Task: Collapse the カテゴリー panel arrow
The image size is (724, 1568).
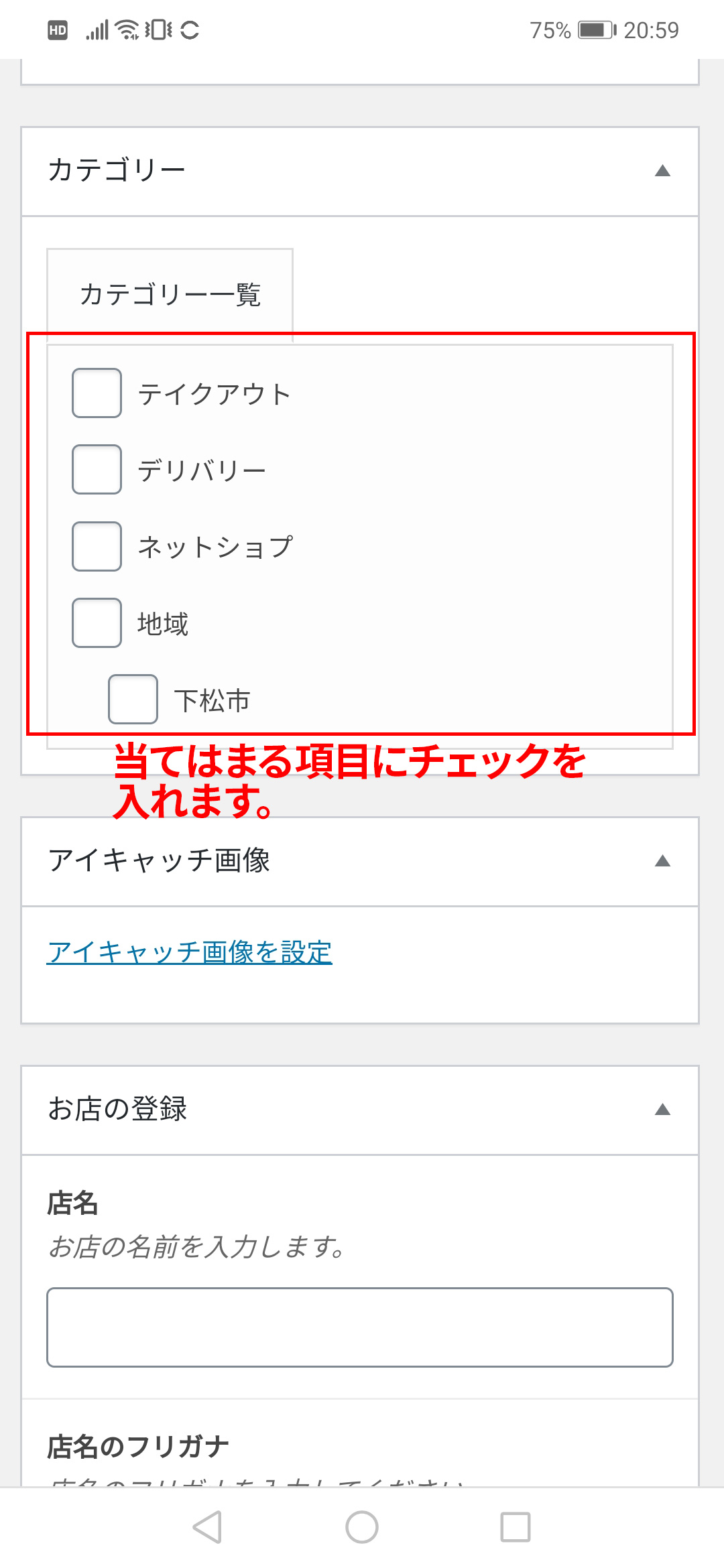Action: [662, 171]
